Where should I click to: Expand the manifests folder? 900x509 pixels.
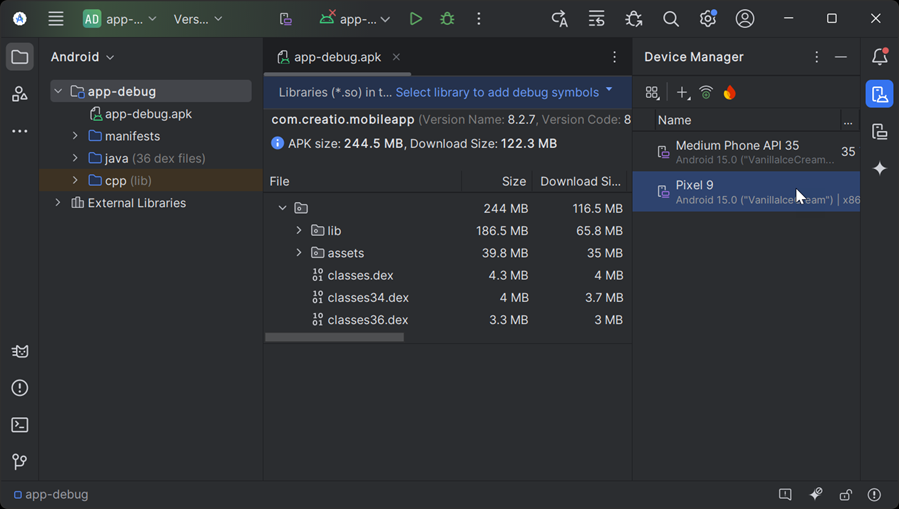tap(75, 136)
